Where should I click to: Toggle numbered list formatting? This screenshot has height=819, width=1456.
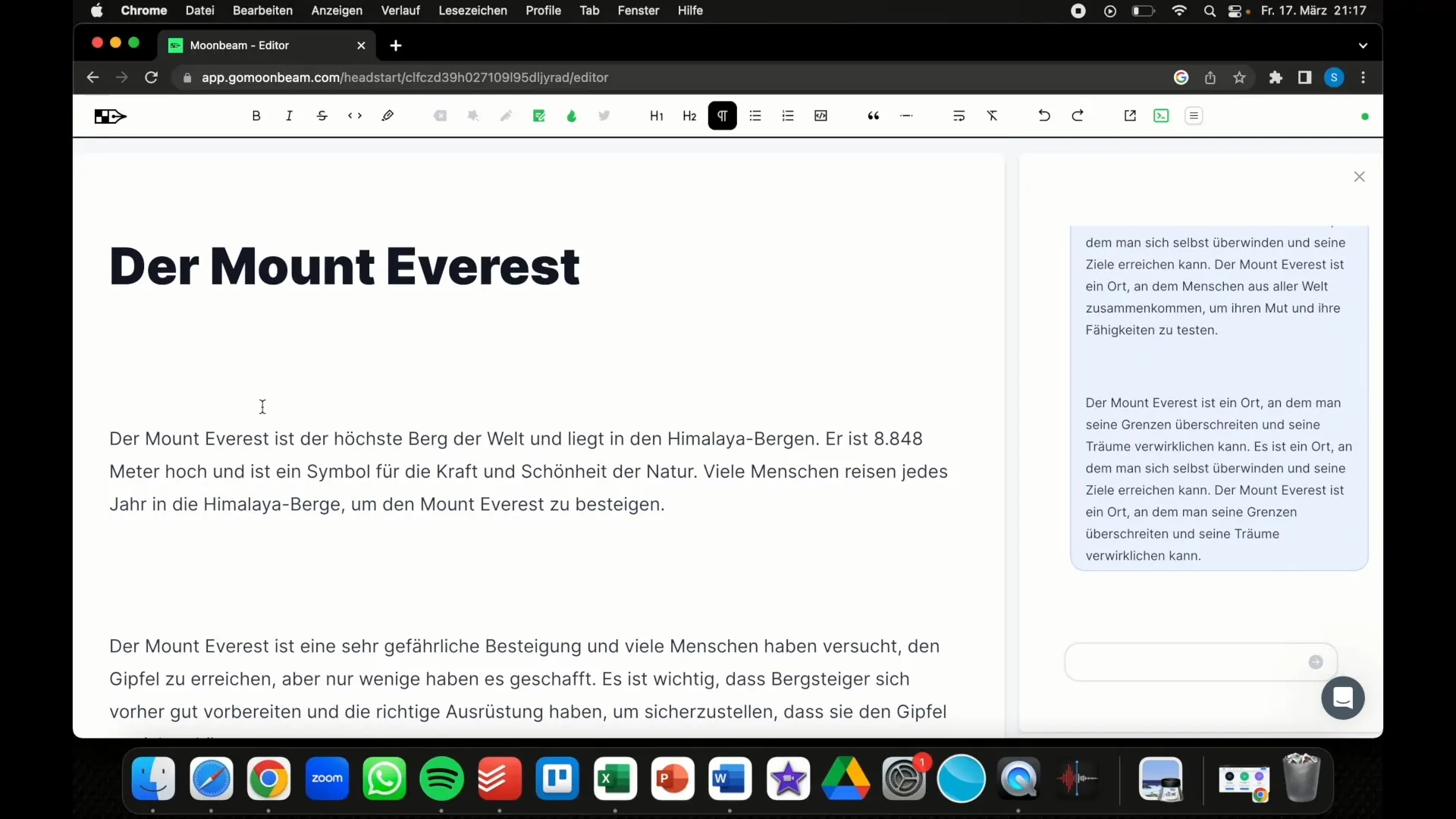tap(788, 115)
